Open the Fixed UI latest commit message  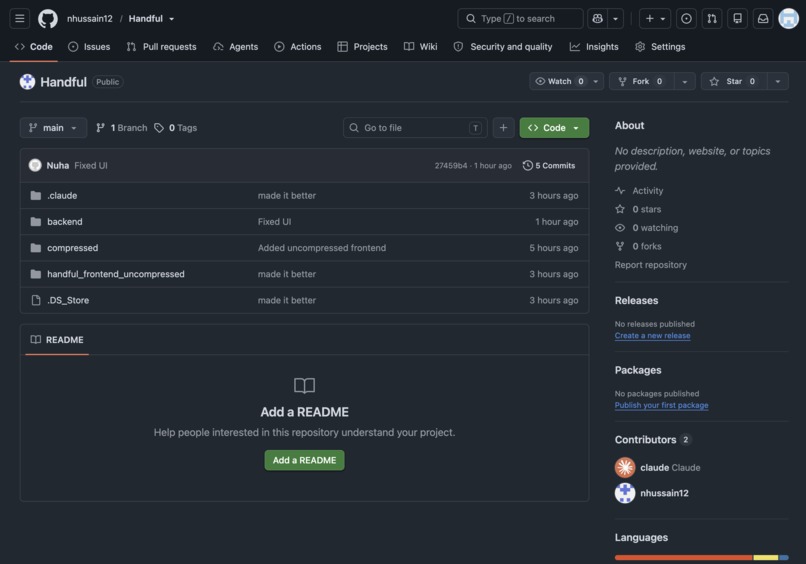(x=91, y=166)
